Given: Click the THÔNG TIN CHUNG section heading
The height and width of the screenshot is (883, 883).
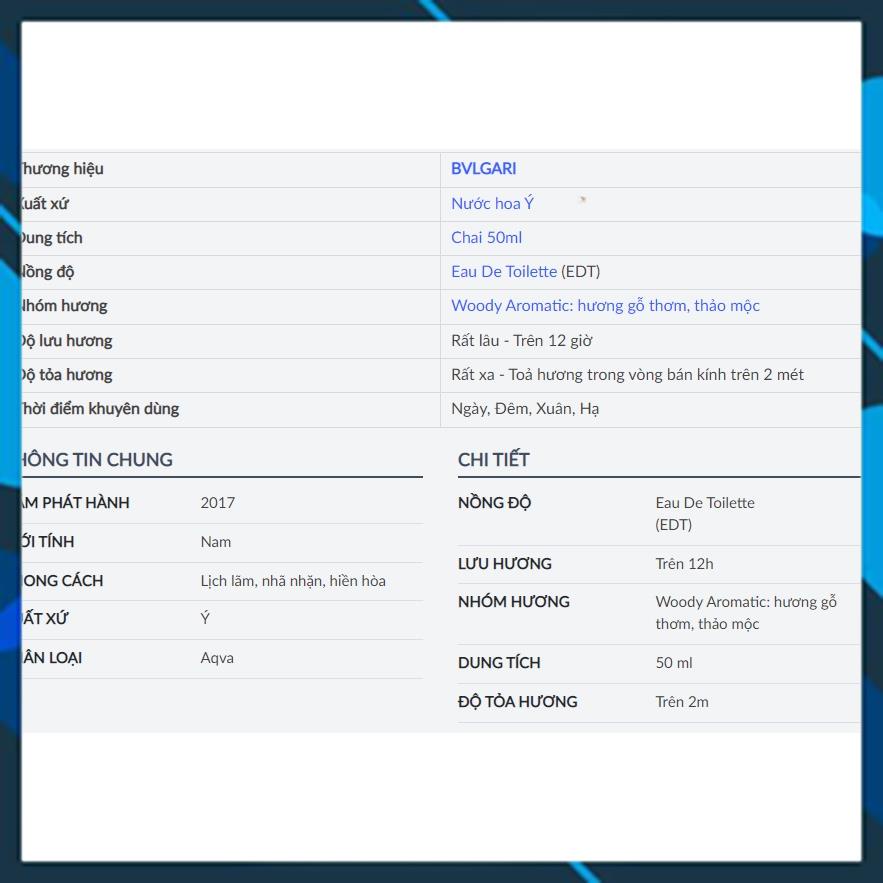Looking at the screenshot, I should pyautogui.click(x=96, y=460).
